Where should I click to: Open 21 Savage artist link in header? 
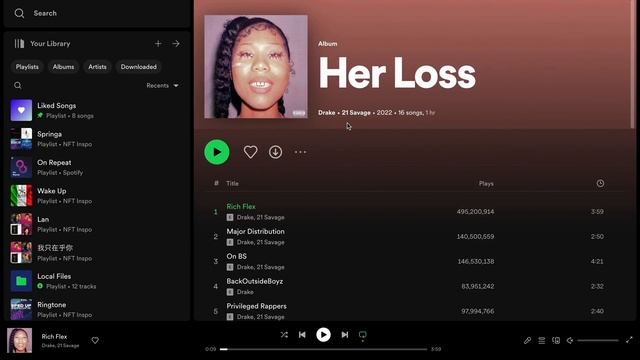tap(356, 113)
